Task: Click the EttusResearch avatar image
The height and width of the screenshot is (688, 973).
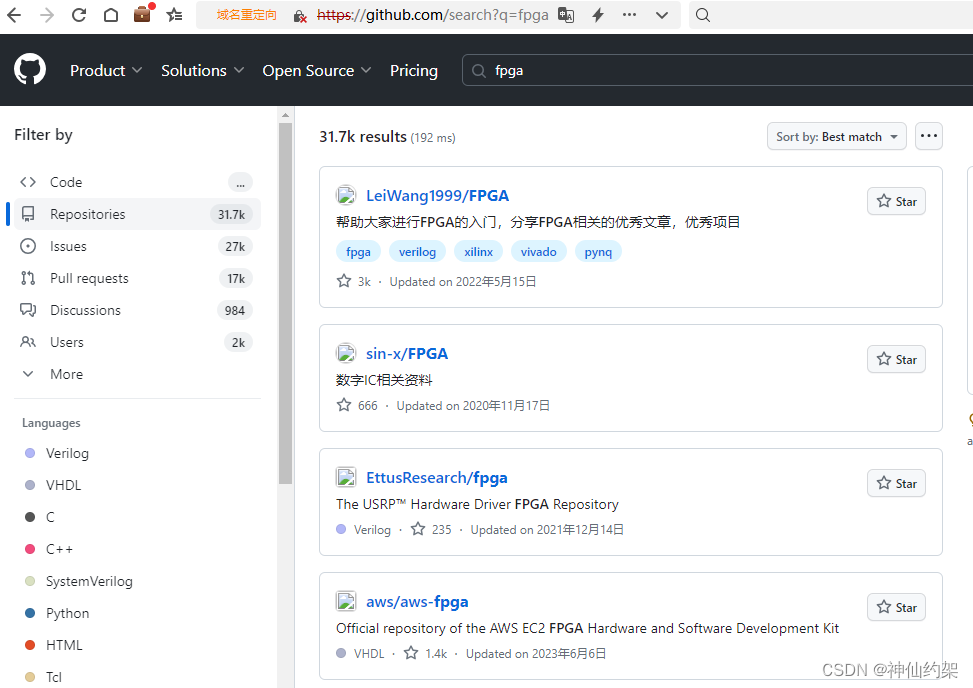Action: point(346,478)
